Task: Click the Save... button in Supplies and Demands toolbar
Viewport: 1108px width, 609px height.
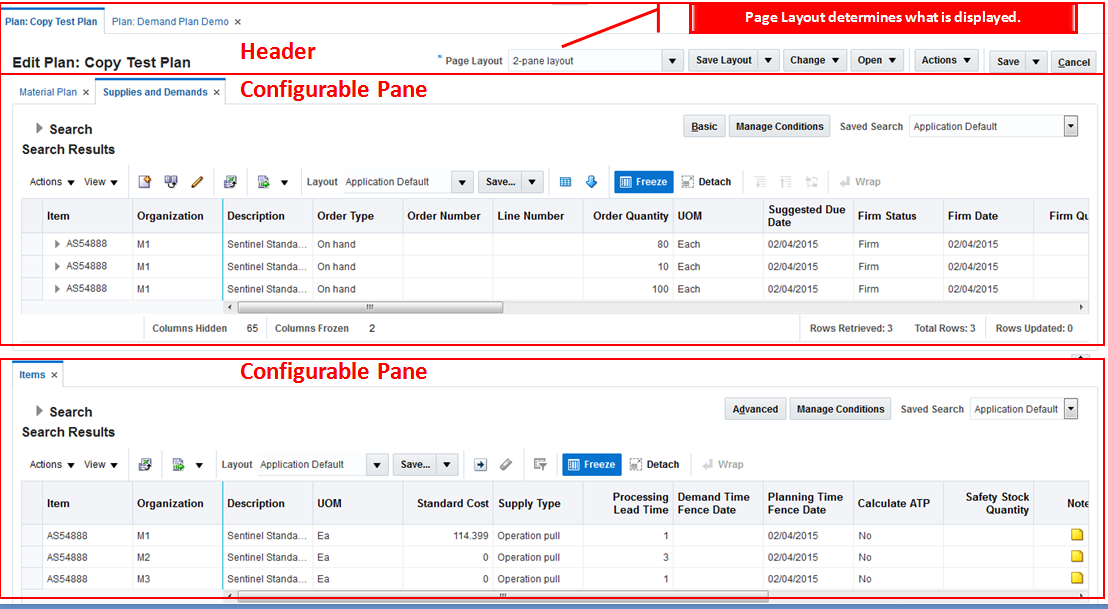Action: click(500, 182)
